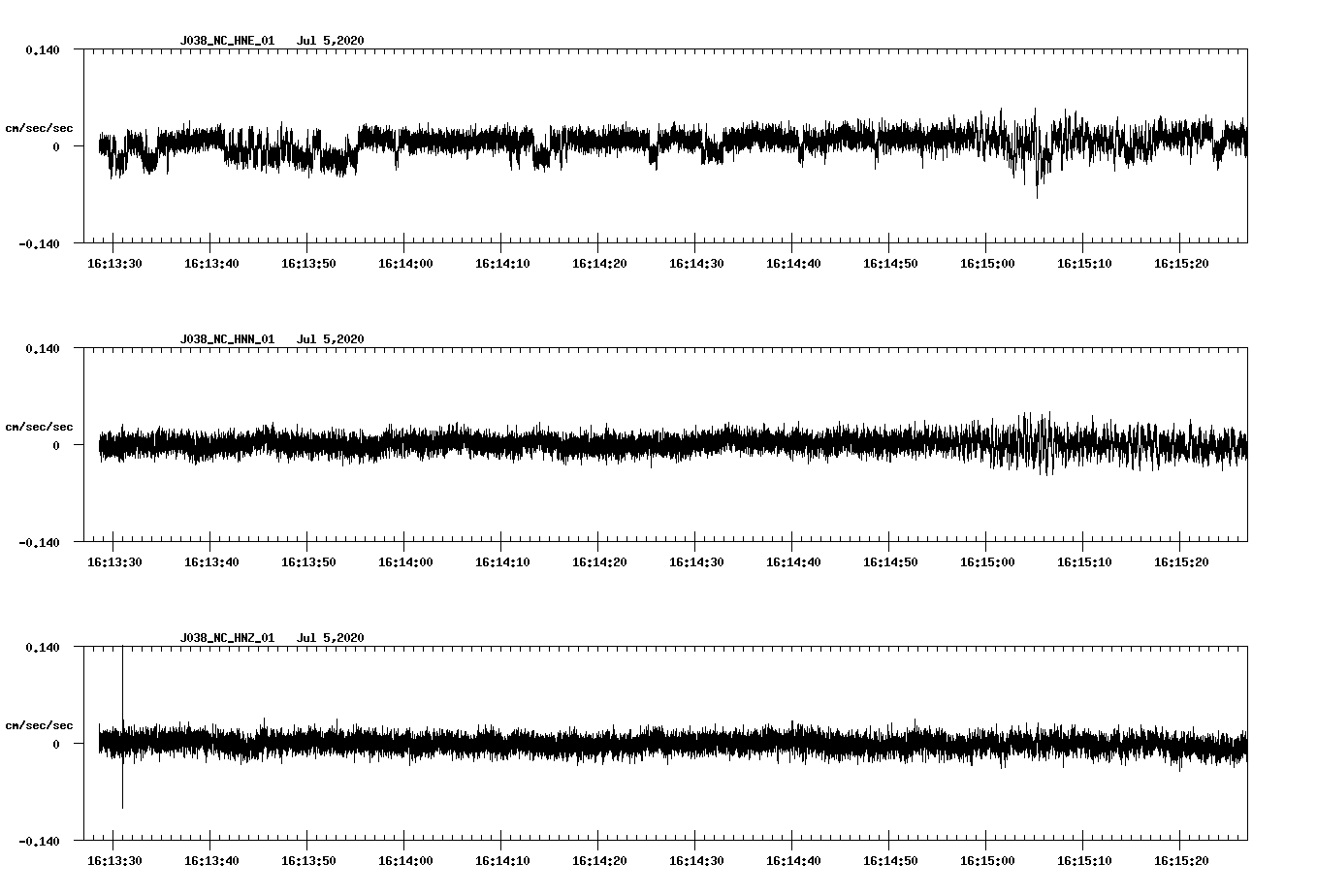This screenshot has height=896, width=1317.
Task: Click the J038_NC_HNZ_01 channel title
Action: pyautogui.click(x=227, y=638)
